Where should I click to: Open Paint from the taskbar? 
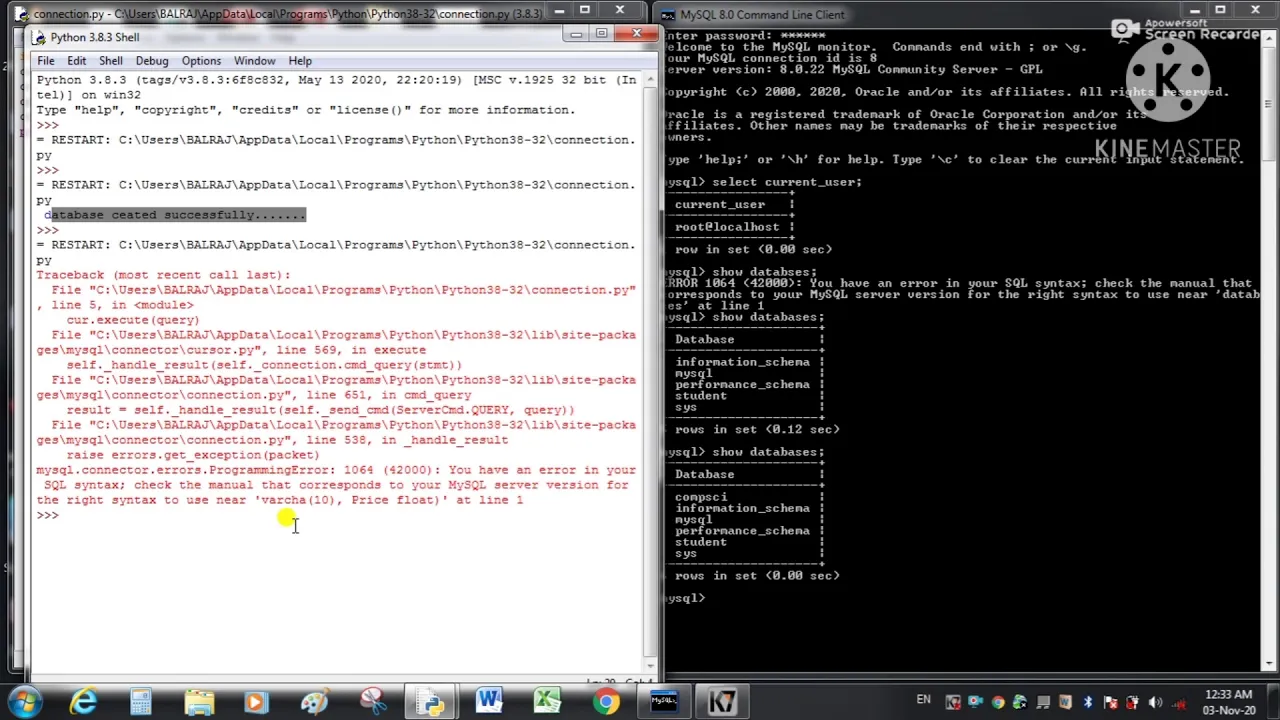[315, 702]
